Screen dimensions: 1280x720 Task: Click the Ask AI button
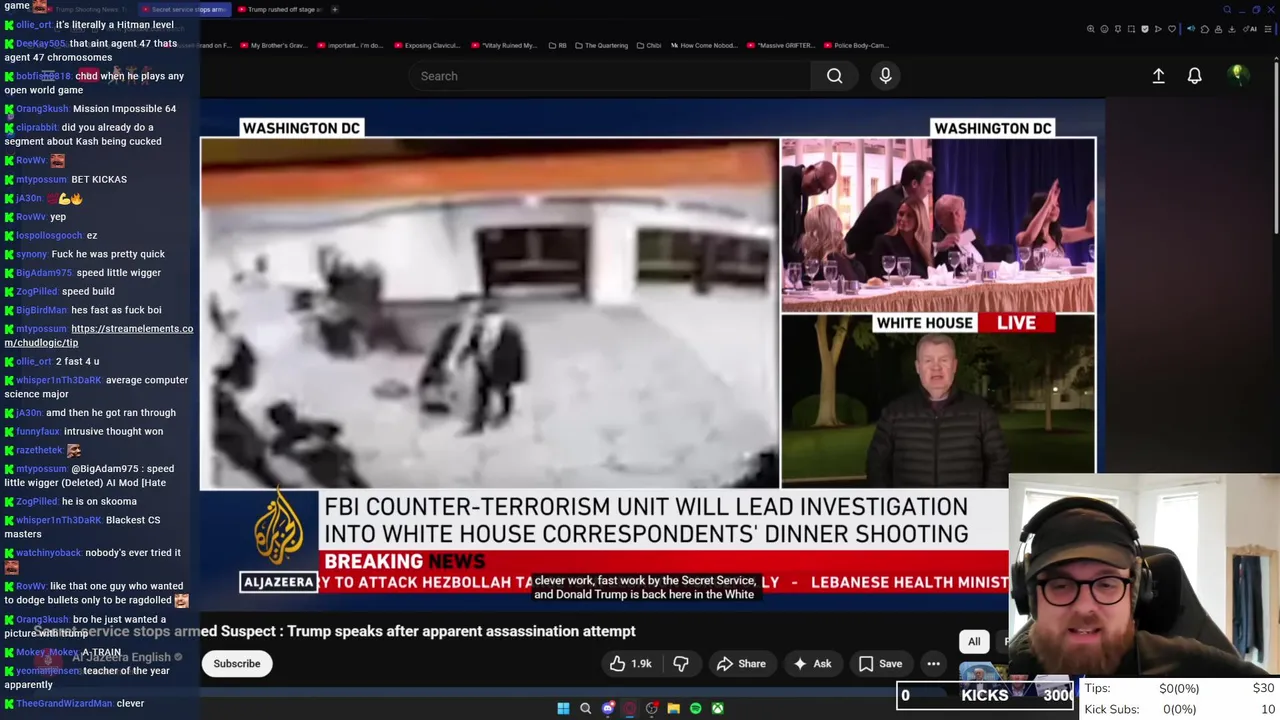click(812, 664)
